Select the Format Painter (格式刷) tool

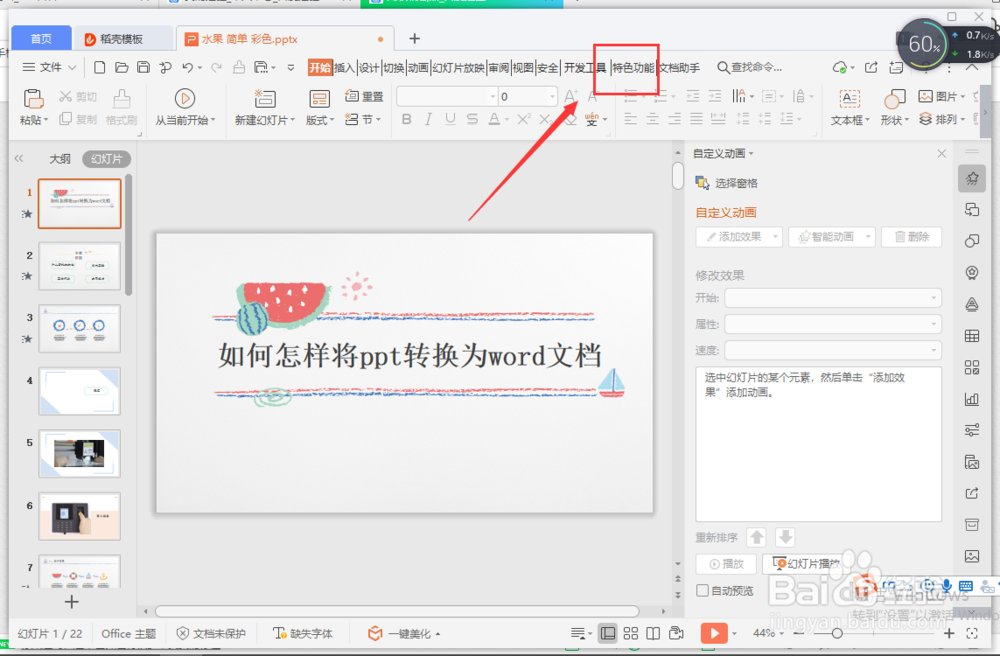tap(120, 103)
